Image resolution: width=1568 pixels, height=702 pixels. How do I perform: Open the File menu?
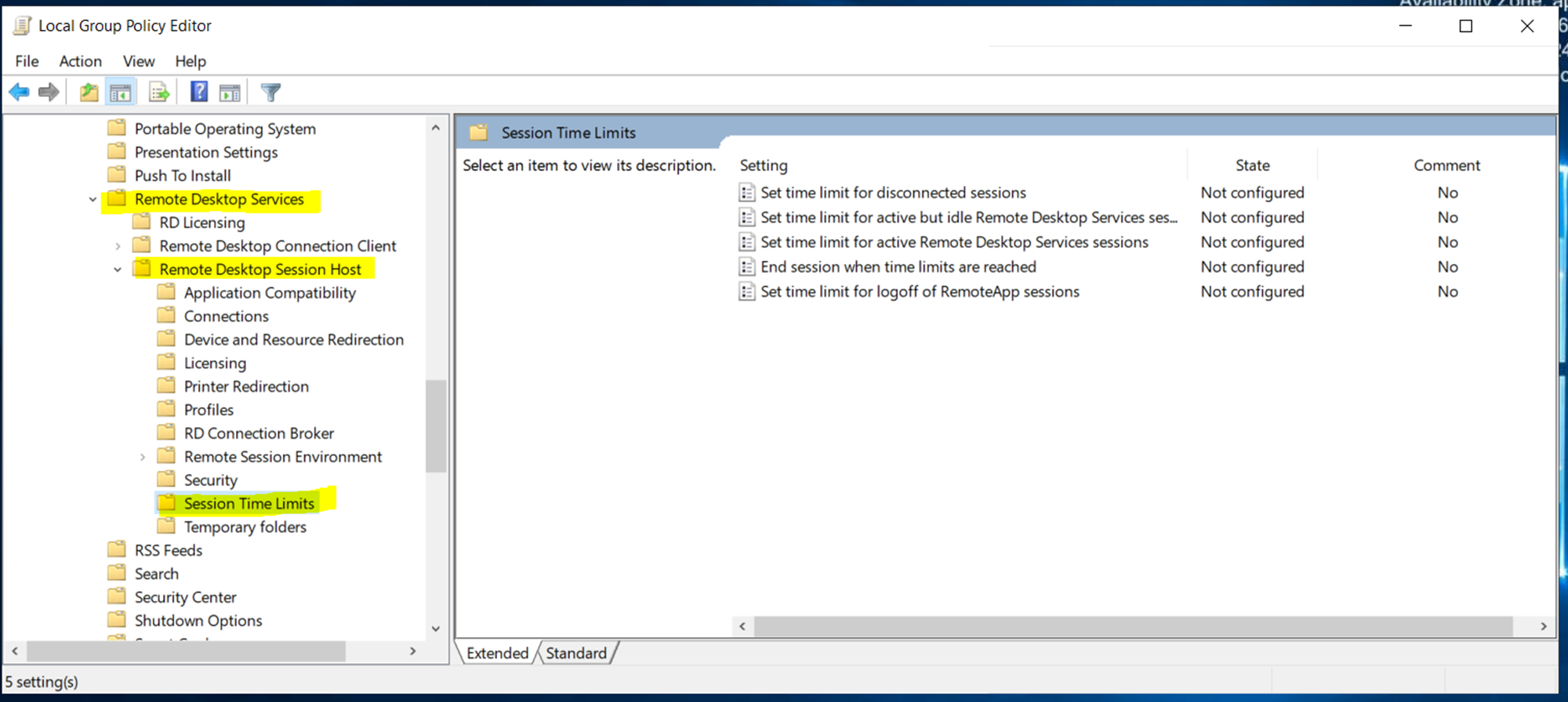coord(27,61)
